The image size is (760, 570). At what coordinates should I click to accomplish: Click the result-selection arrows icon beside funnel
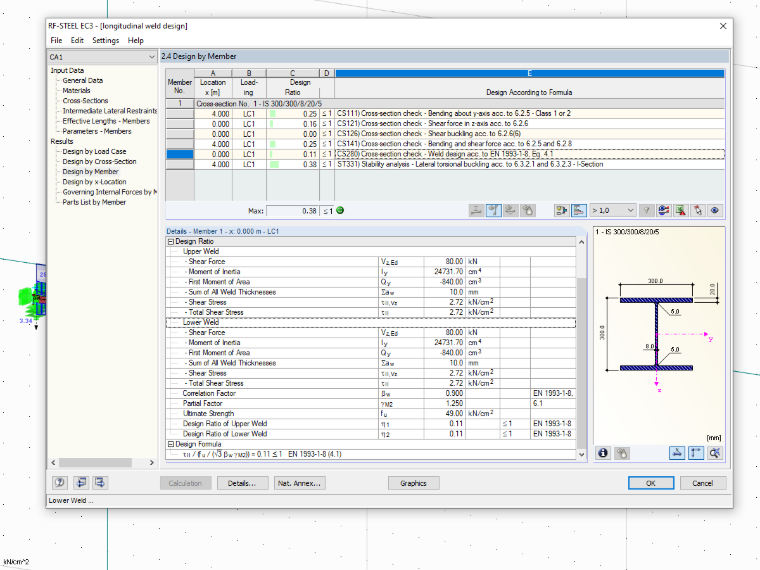664,210
